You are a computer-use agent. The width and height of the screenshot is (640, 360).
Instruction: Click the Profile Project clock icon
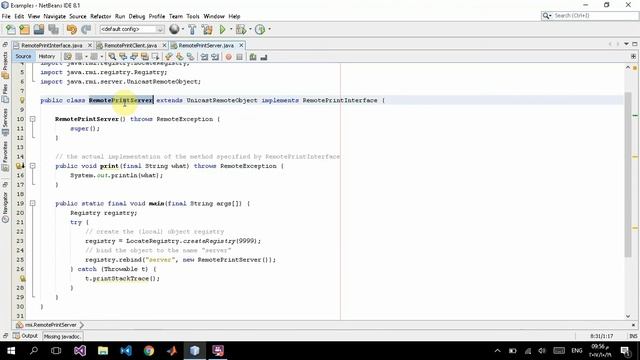(x=260, y=29)
